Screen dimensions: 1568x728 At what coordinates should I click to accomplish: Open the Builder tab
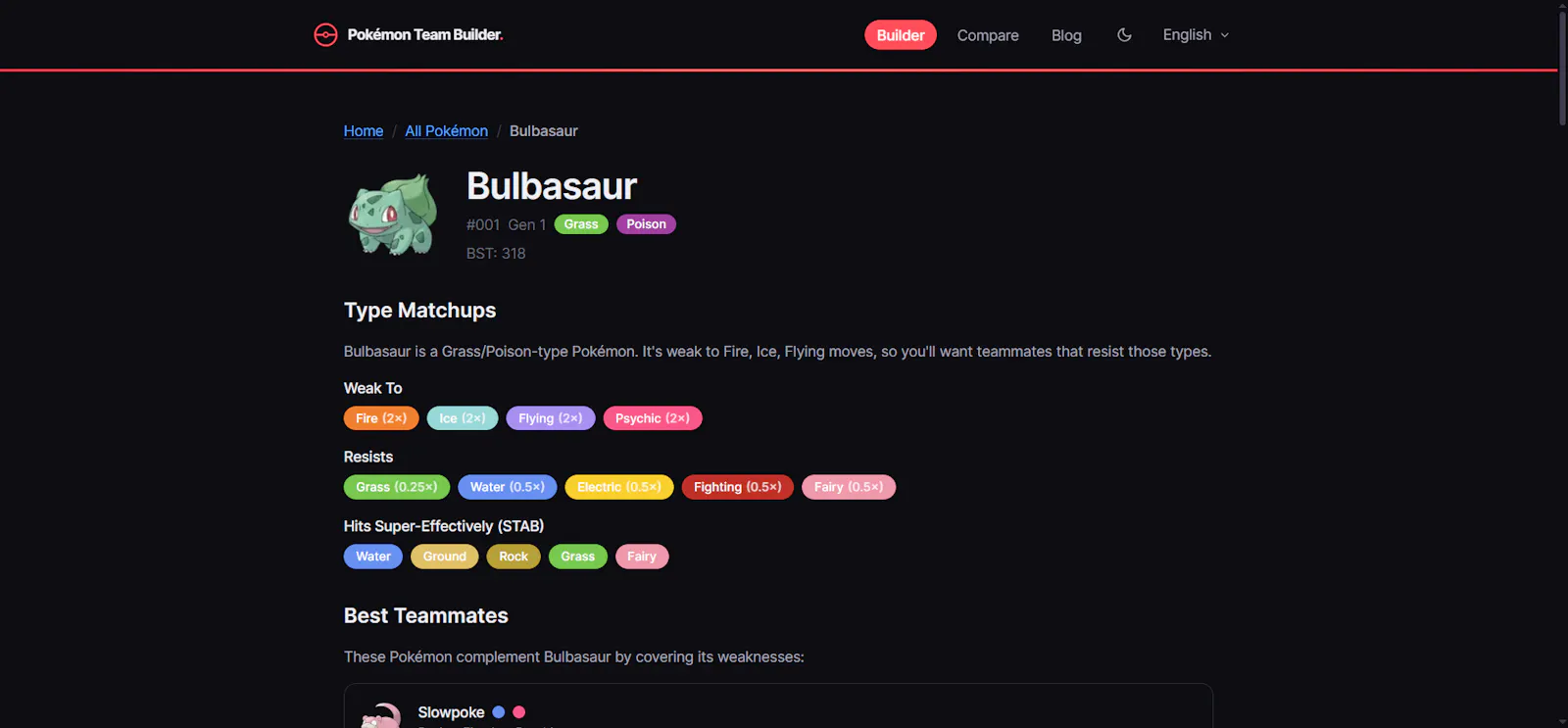click(x=901, y=35)
